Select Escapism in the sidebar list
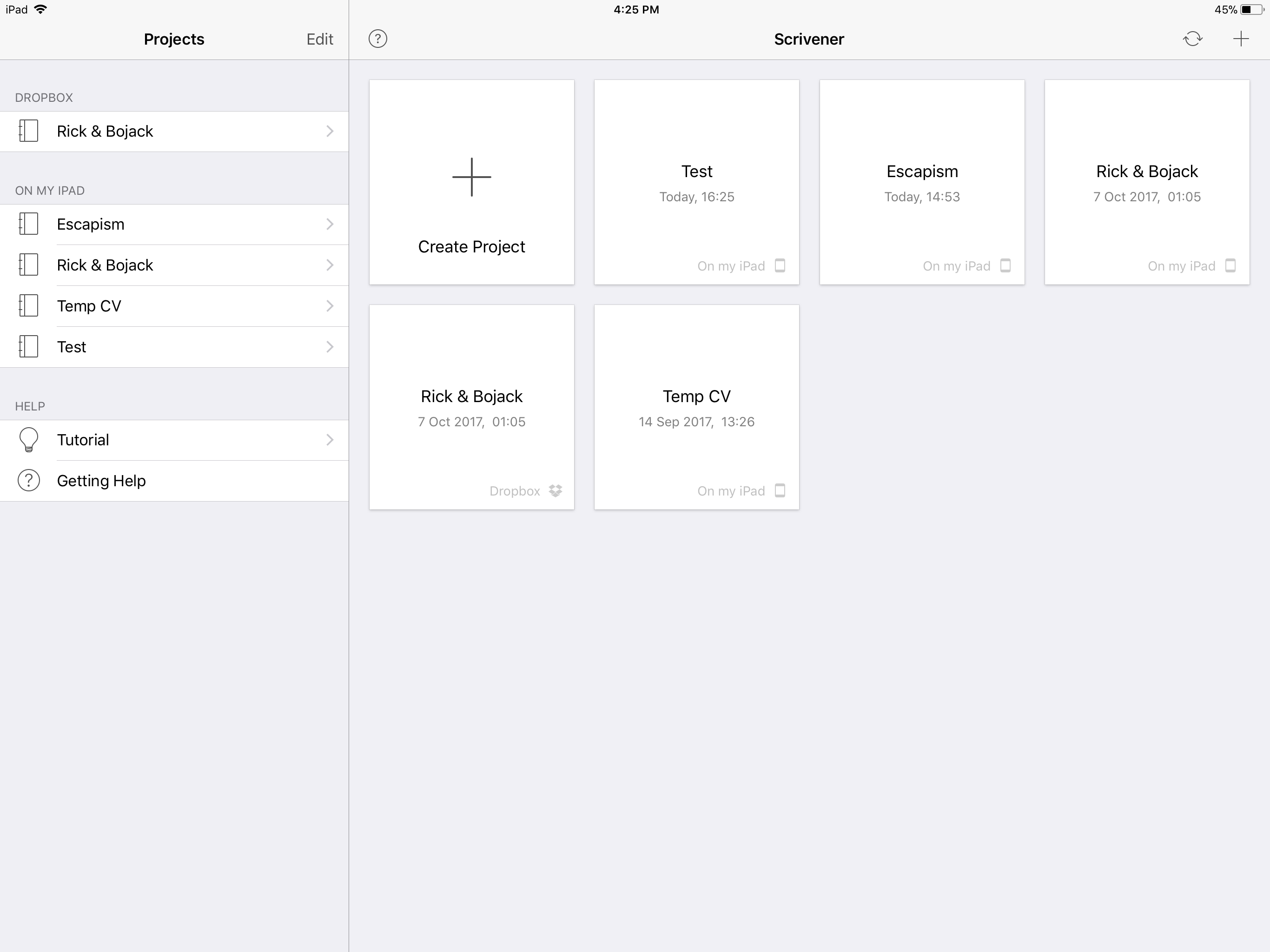 pyautogui.click(x=174, y=224)
